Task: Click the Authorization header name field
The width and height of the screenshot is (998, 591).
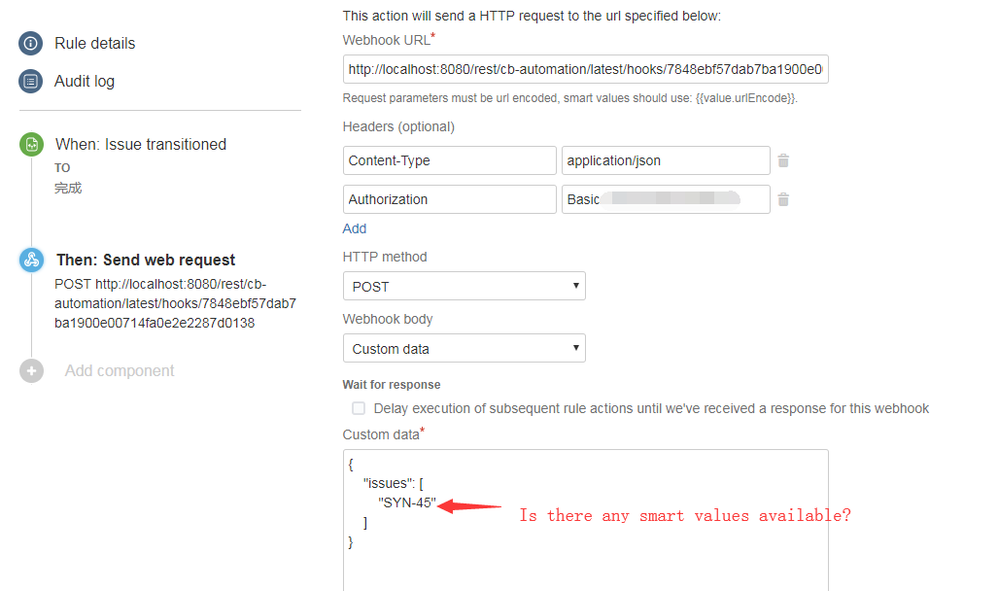Action: (x=449, y=199)
